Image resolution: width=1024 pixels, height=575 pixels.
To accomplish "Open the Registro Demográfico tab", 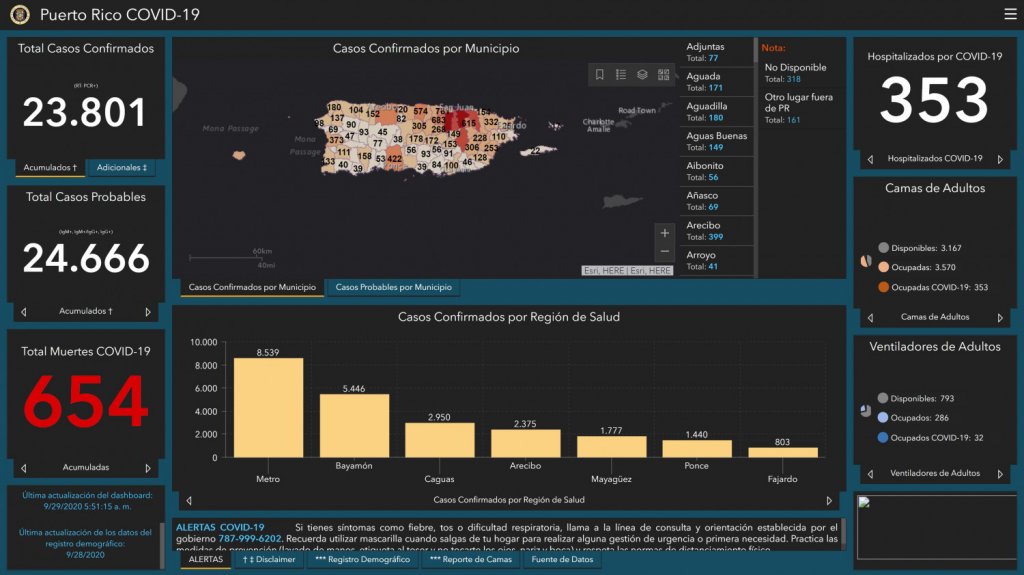I will [x=362, y=560].
